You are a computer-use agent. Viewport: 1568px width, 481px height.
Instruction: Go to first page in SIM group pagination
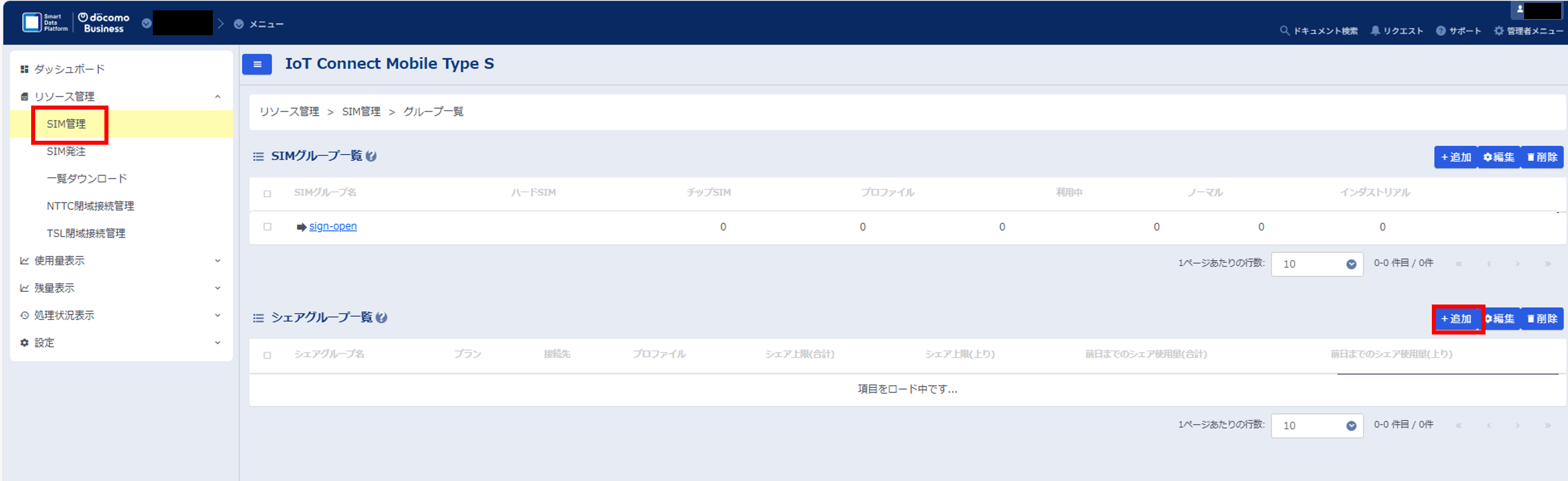coord(1458,264)
